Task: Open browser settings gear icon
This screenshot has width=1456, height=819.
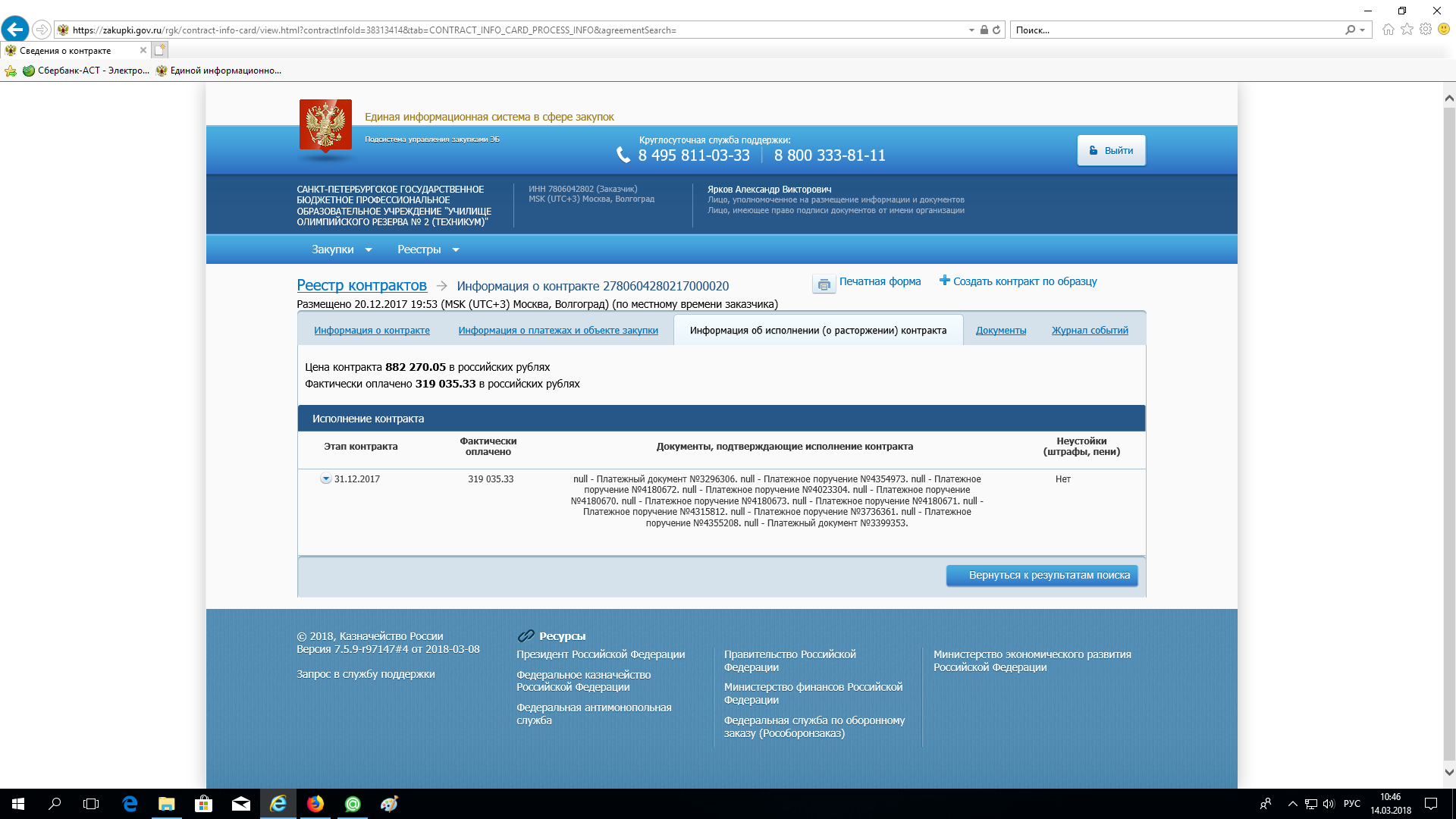Action: [x=1426, y=30]
